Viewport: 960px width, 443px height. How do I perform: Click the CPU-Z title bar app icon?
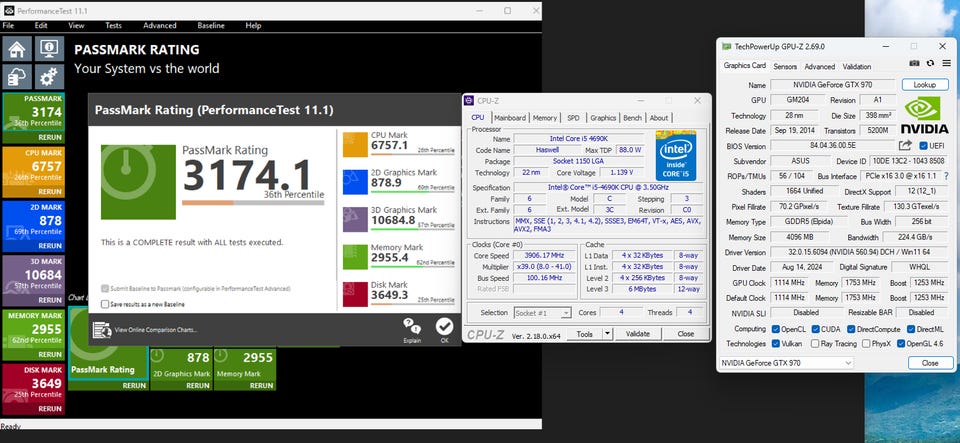469,100
